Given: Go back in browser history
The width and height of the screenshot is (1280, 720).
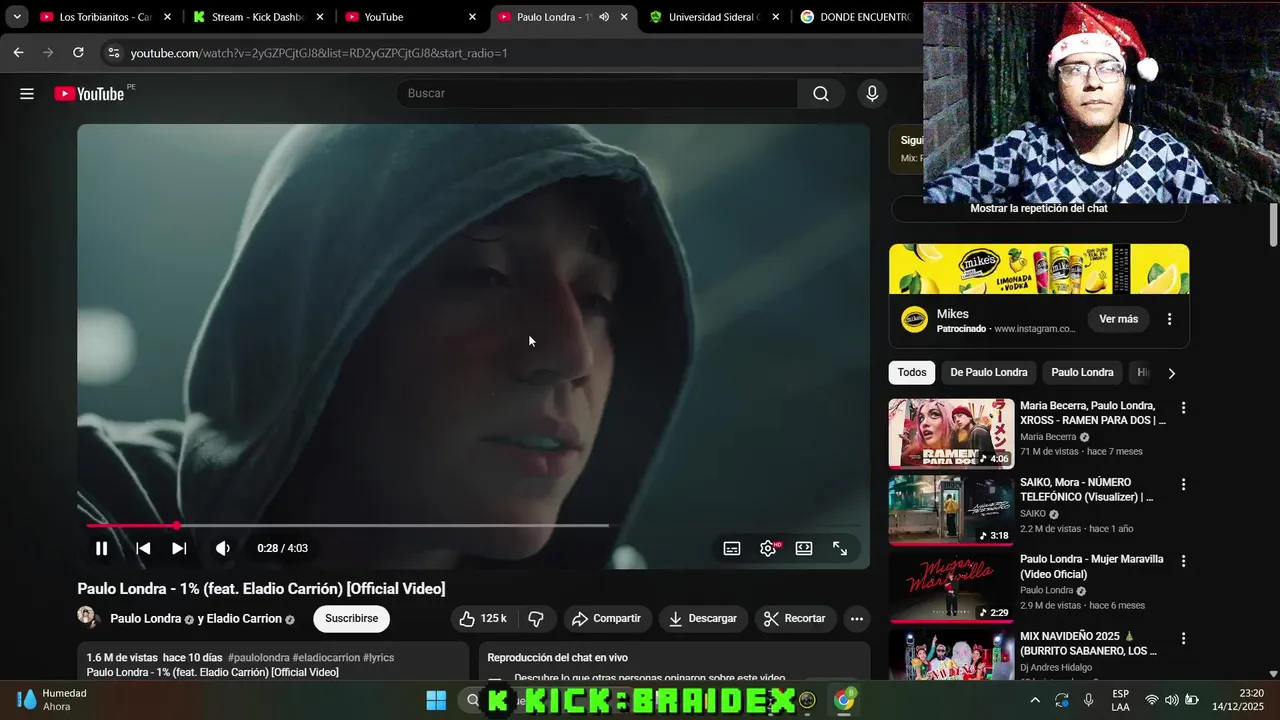Looking at the screenshot, I should (18, 53).
